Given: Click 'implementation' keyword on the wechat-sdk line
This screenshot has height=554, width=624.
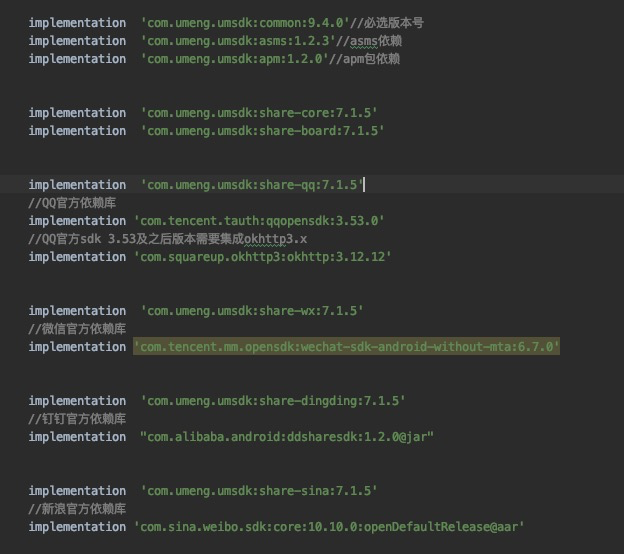Looking at the screenshot, I should point(77,347).
